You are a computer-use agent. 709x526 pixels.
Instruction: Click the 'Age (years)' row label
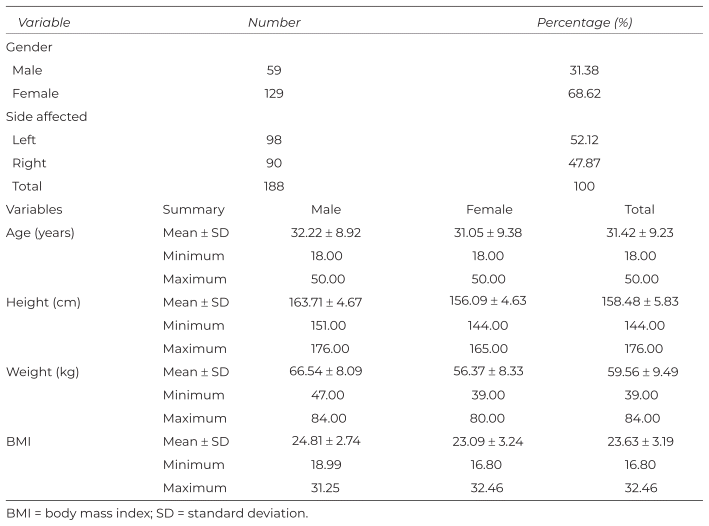42,233
